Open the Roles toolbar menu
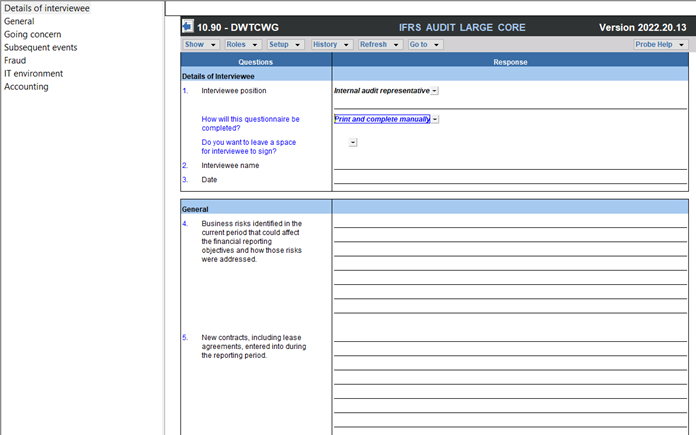The image size is (696, 435). coord(242,45)
